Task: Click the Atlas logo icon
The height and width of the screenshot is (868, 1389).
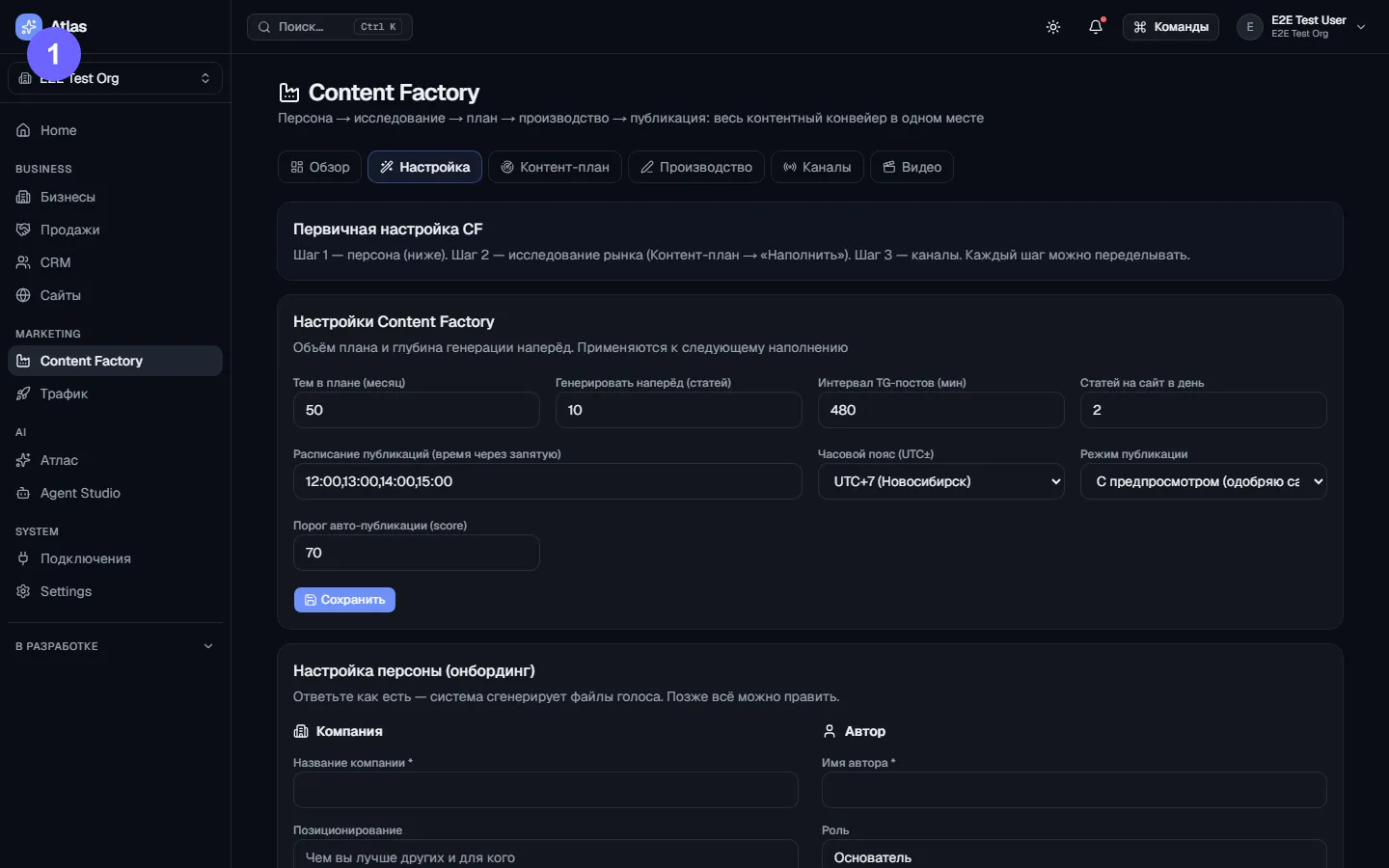Action: click(29, 27)
